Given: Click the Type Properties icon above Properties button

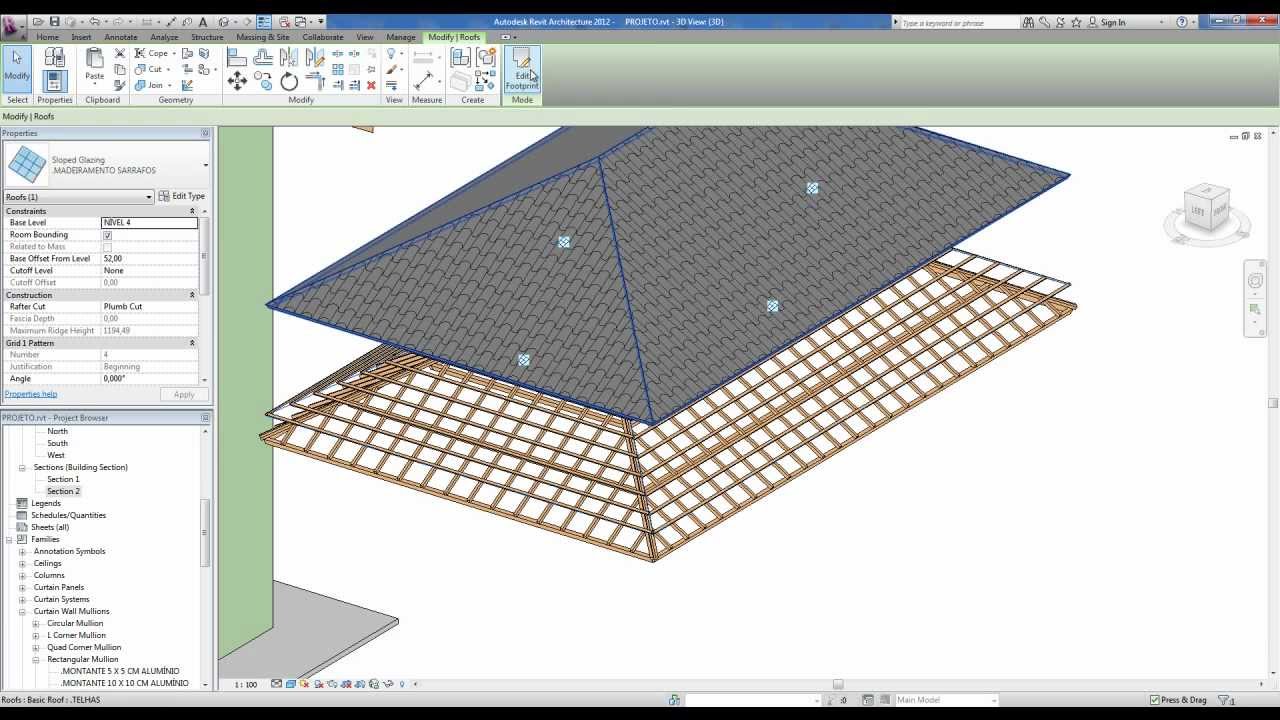Looking at the screenshot, I should point(55,58).
